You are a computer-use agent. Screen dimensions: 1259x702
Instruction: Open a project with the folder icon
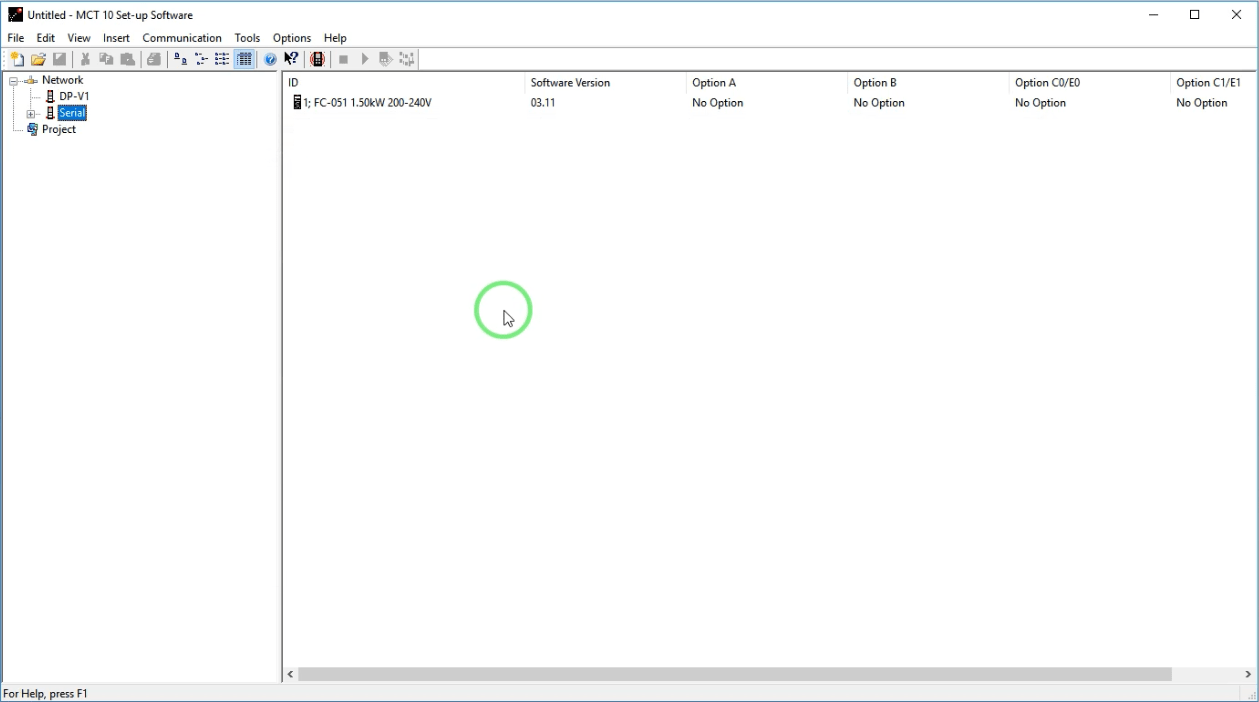click(x=38, y=59)
